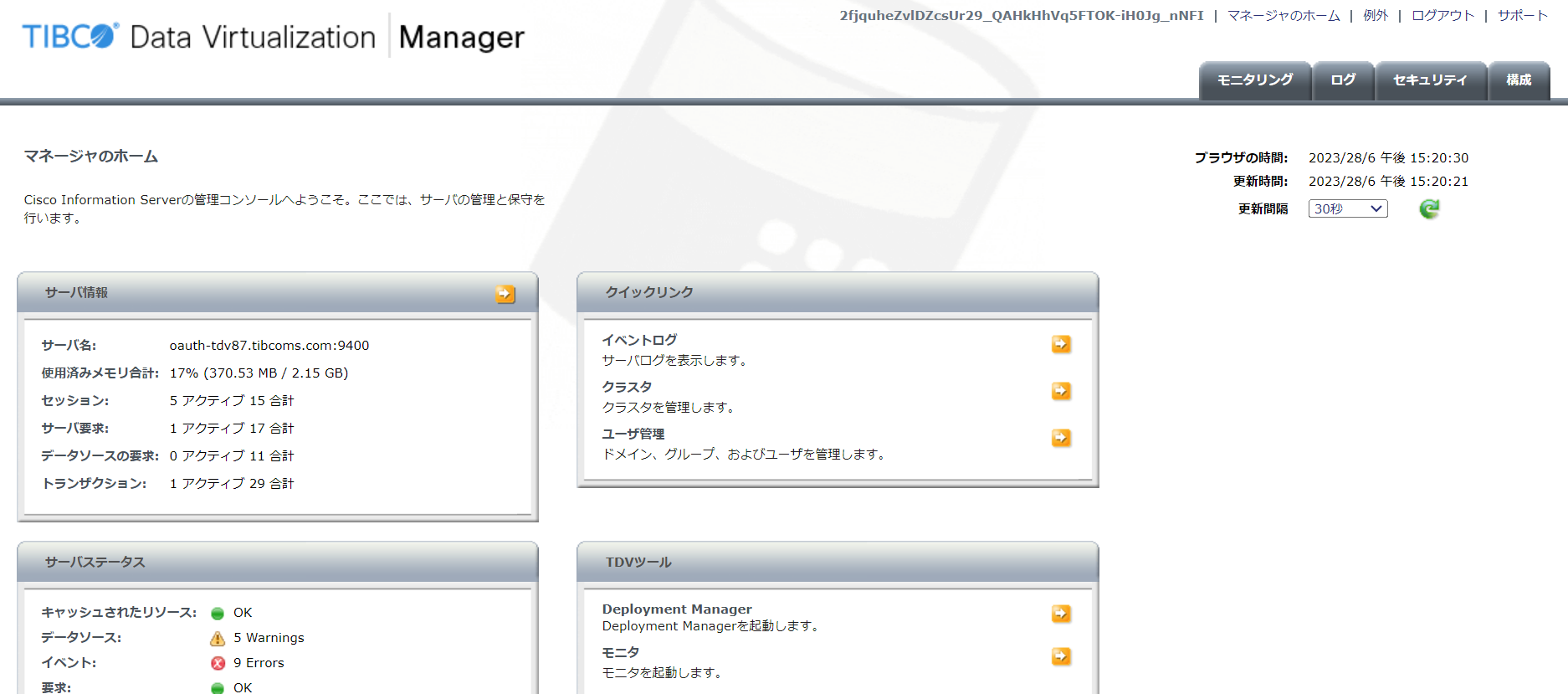The height and width of the screenshot is (694, 1568).
Task: Open the 構成 tab
Action: point(1519,80)
